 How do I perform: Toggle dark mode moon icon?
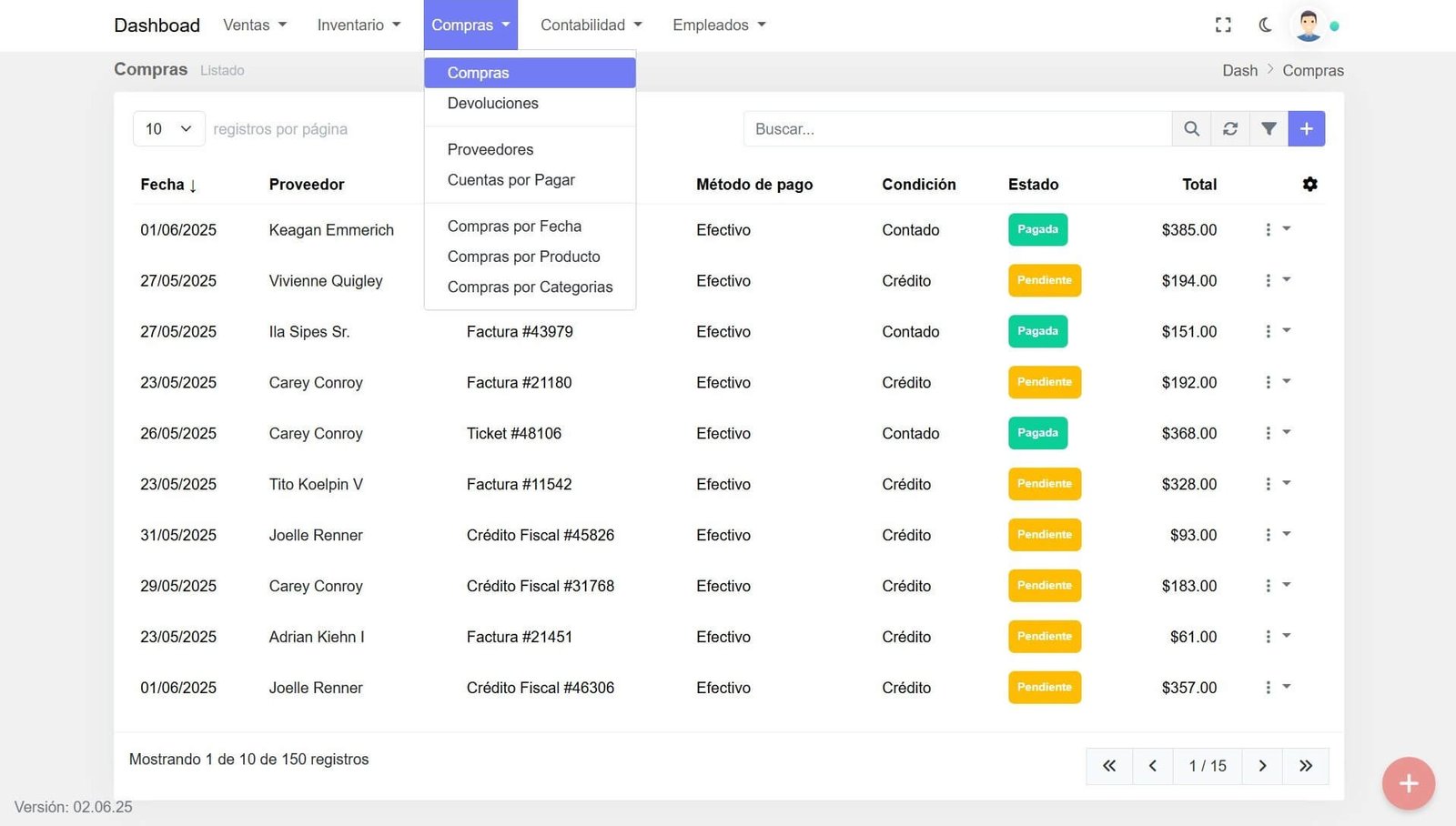click(x=1266, y=25)
